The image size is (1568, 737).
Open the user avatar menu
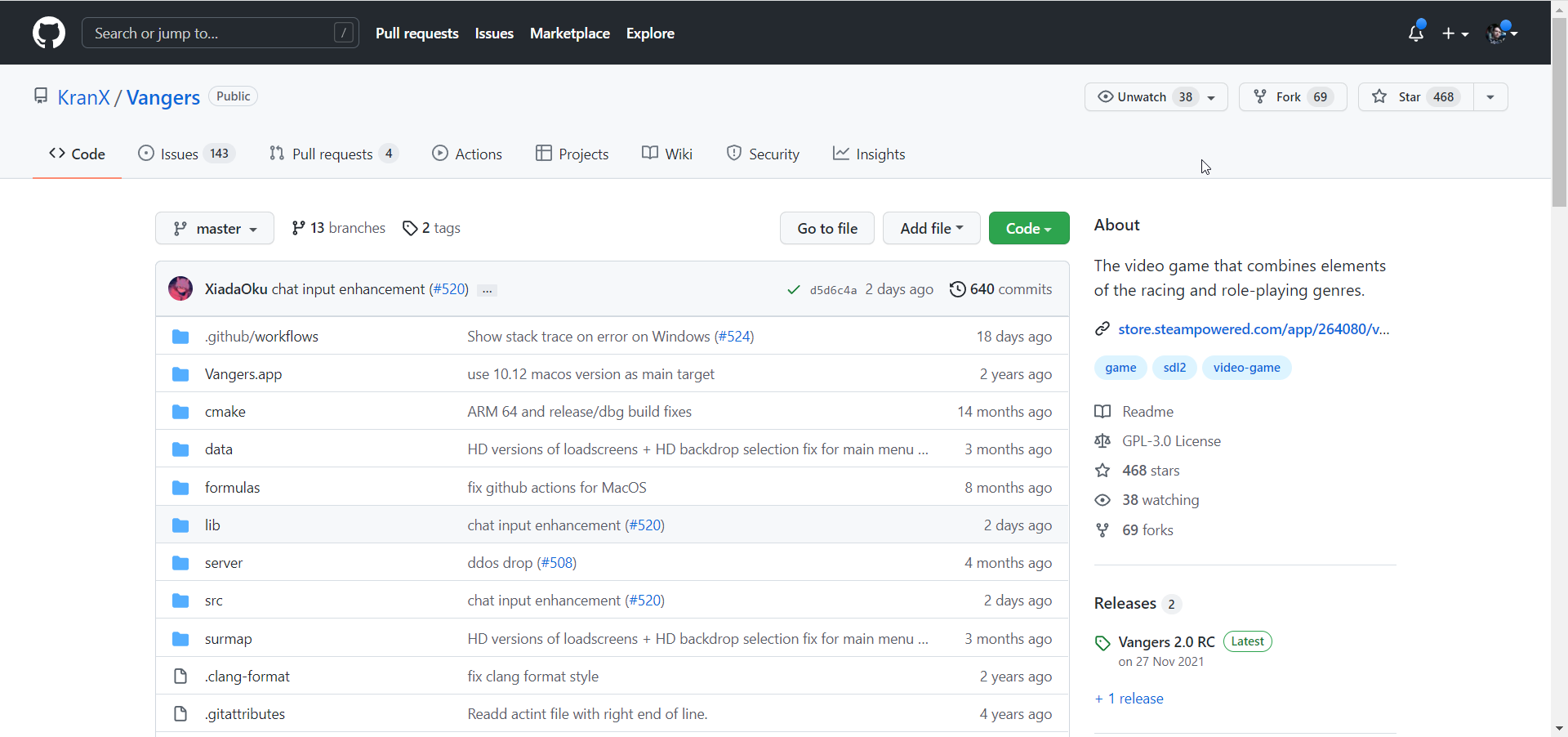coord(1502,33)
